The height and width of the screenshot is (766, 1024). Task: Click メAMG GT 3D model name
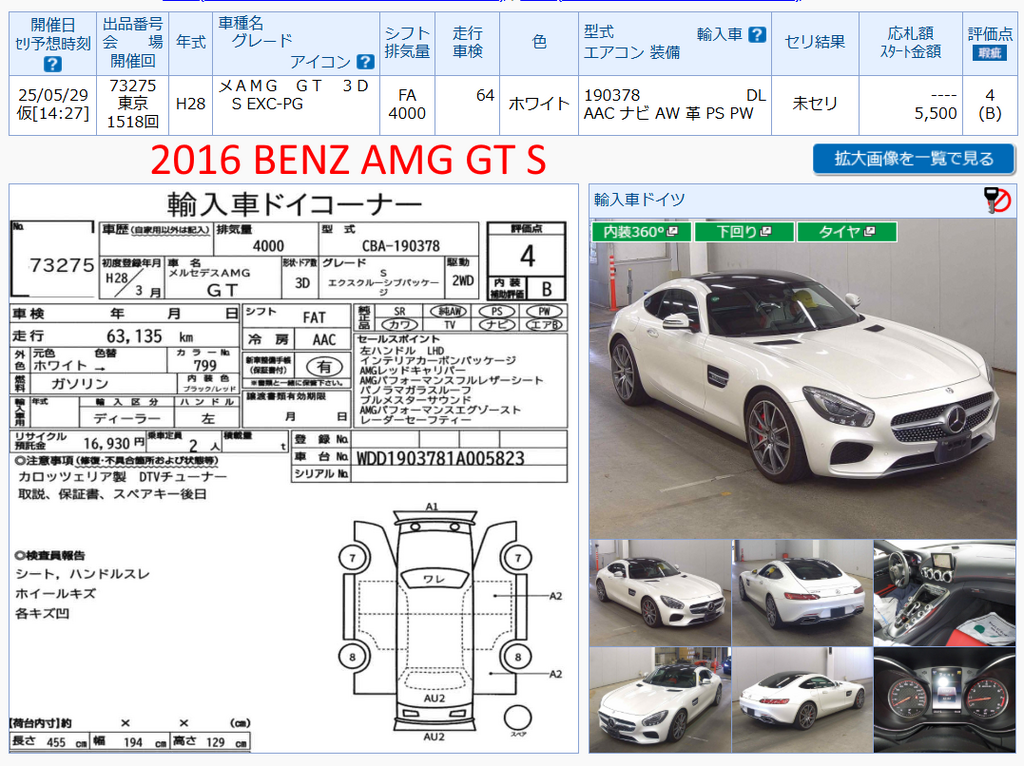coord(294,86)
